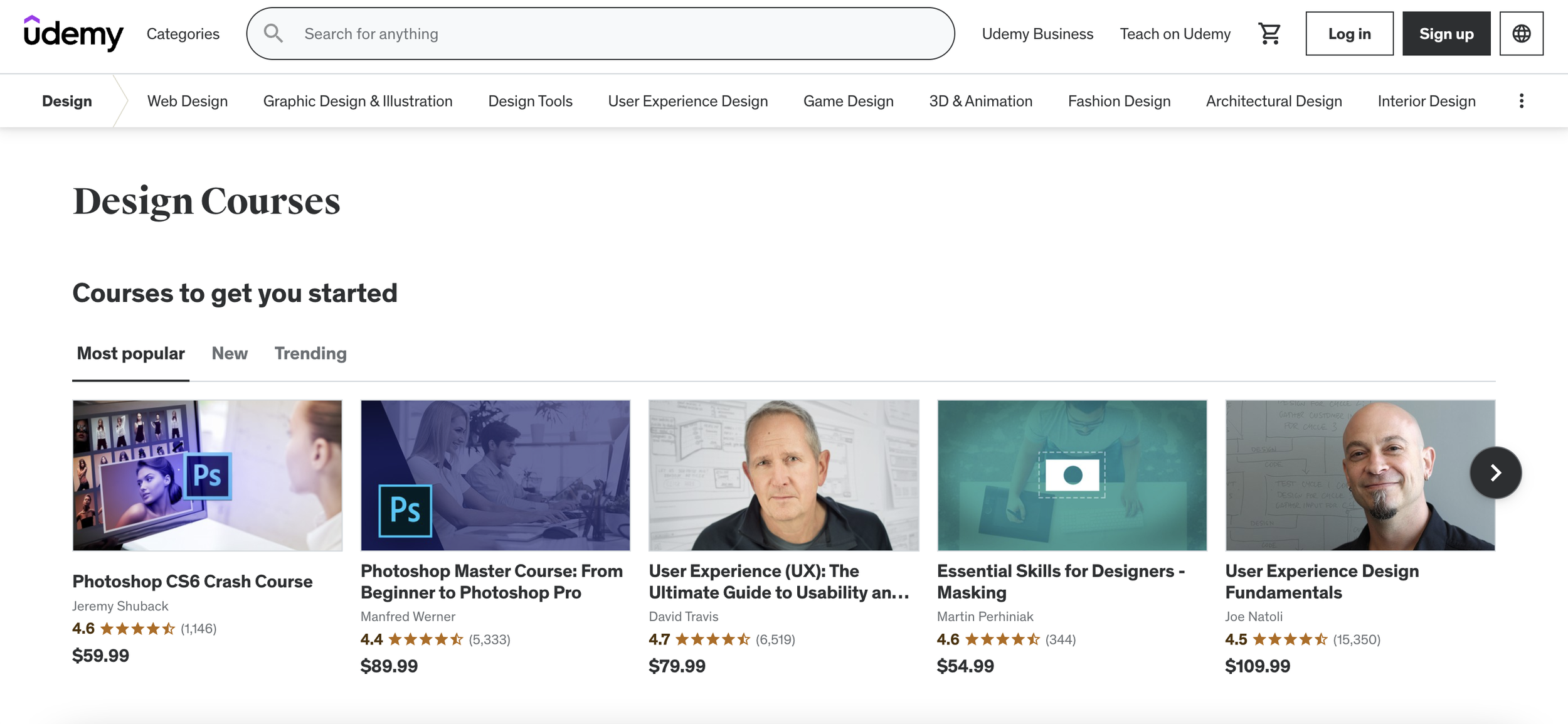Click star rating of Photoshop CS6 Crash Course
Image resolution: width=1568 pixels, height=724 pixels.
[x=137, y=629]
